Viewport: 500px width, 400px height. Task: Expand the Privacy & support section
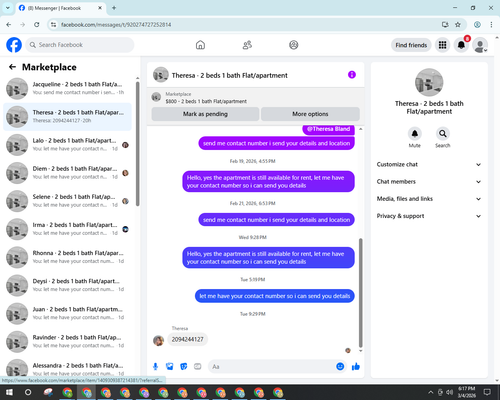click(429, 216)
